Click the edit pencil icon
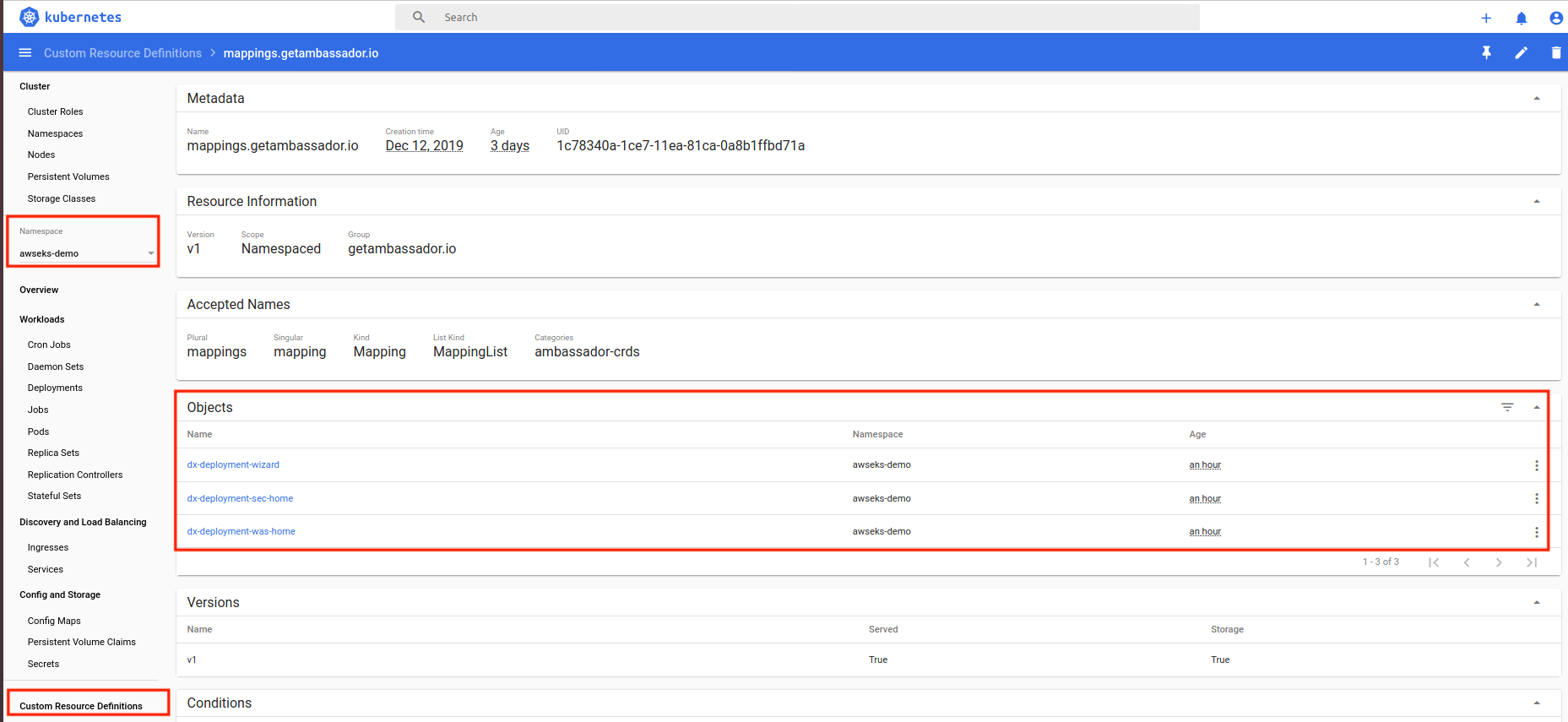The height and width of the screenshot is (722, 1568). coord(1521,53)
